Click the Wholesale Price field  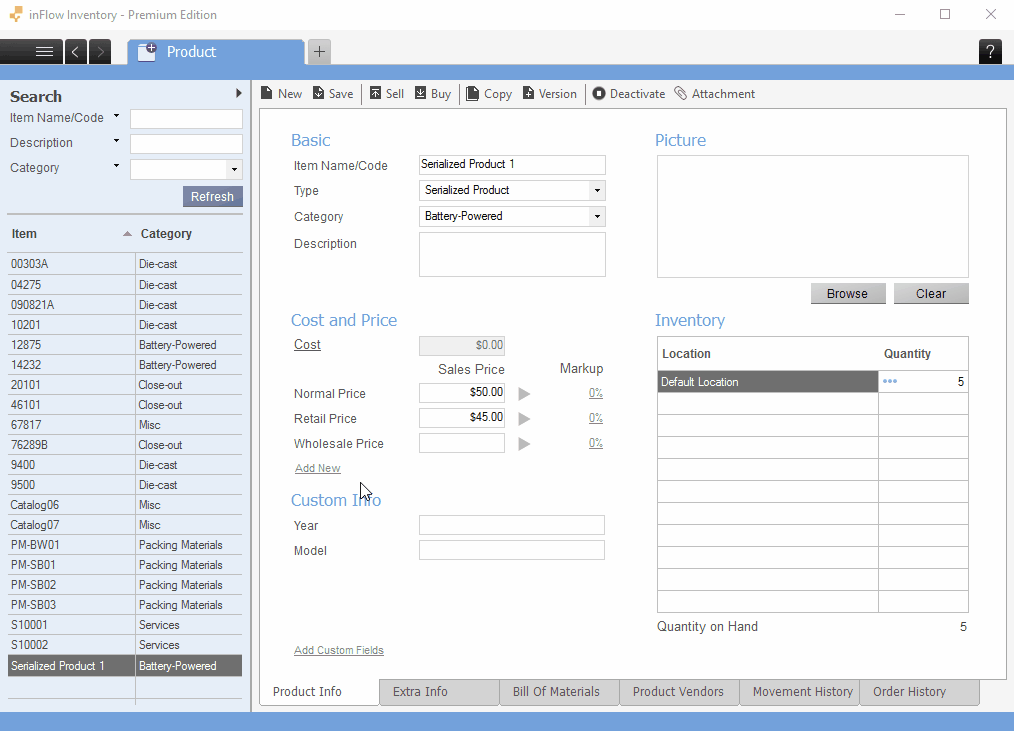tap(462, 442)
